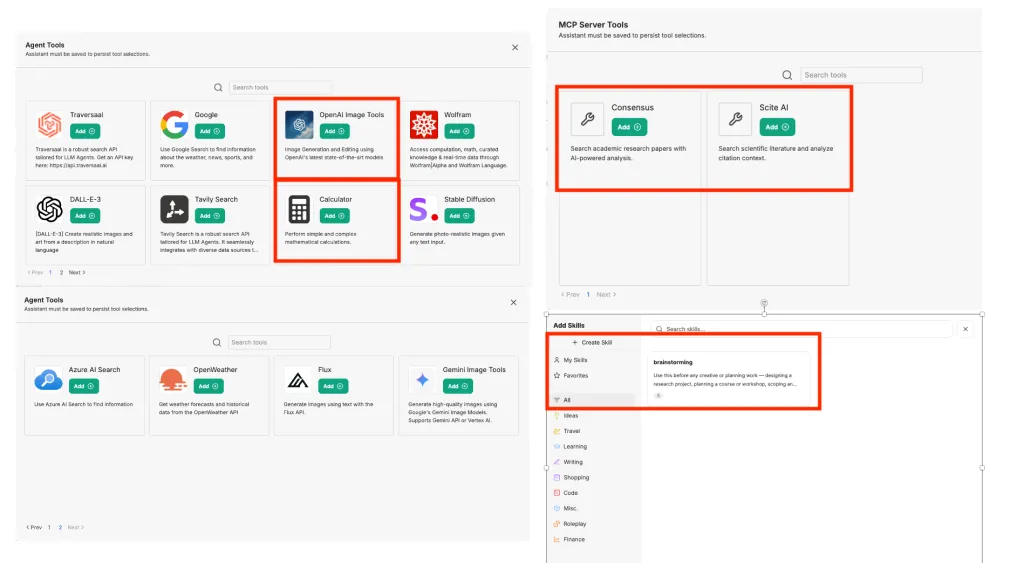
Task: Add the DALL-E-3 tool
Action: pyautogui.click(x=84, y=216)
